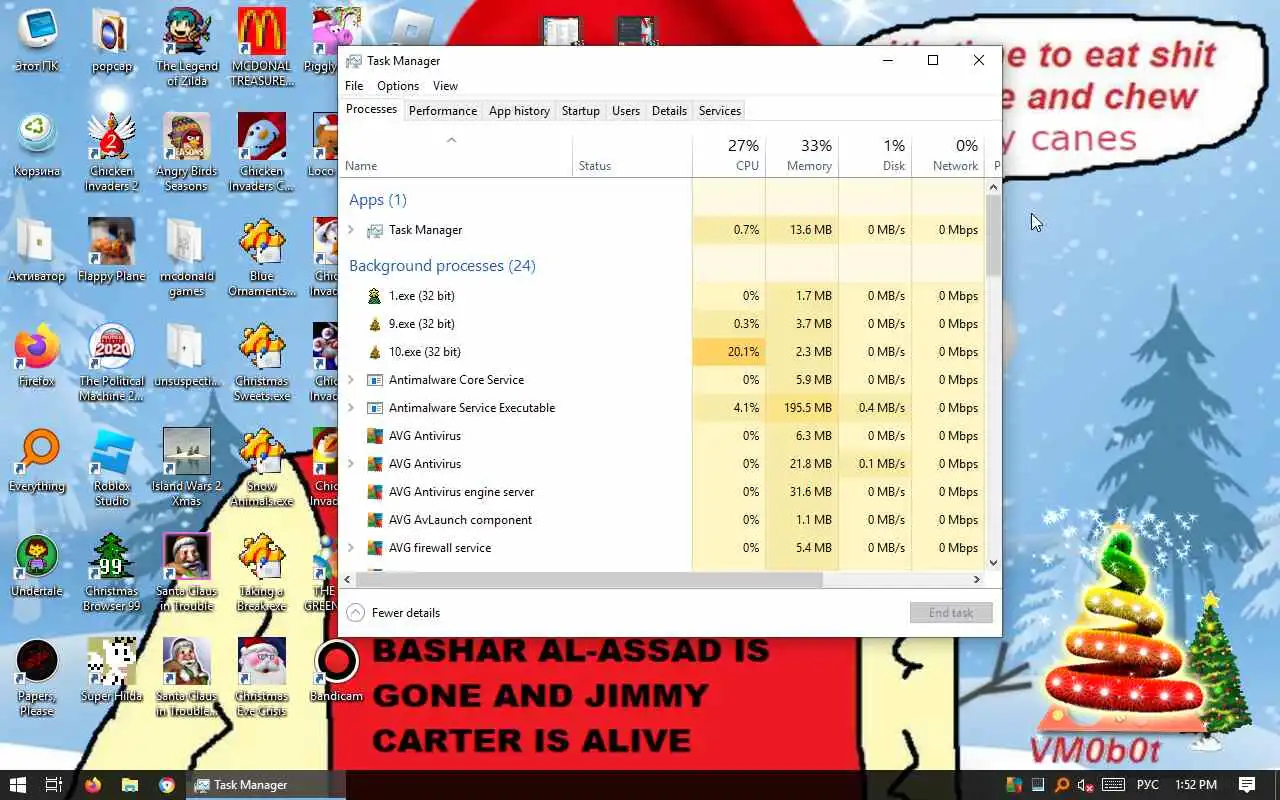
Task: Select the Firefox desktop shortcut
Action: click(37, 357)
